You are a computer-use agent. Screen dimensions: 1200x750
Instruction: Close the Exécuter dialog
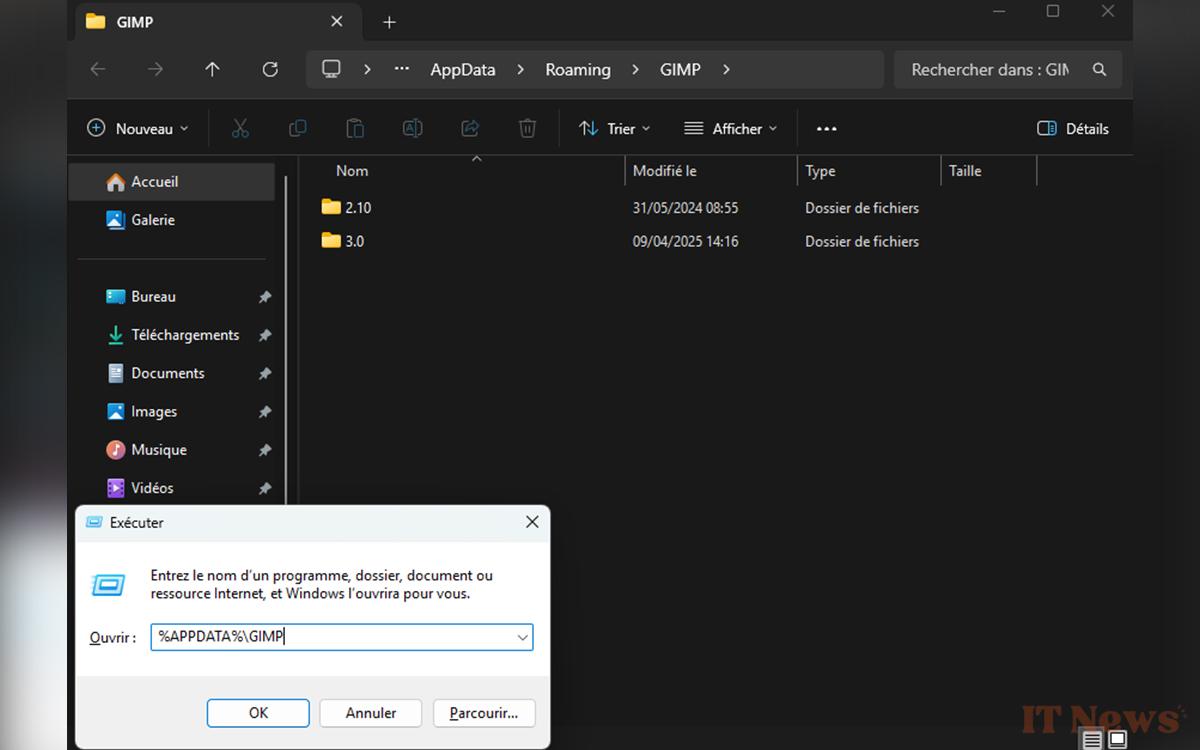[532, 522]
